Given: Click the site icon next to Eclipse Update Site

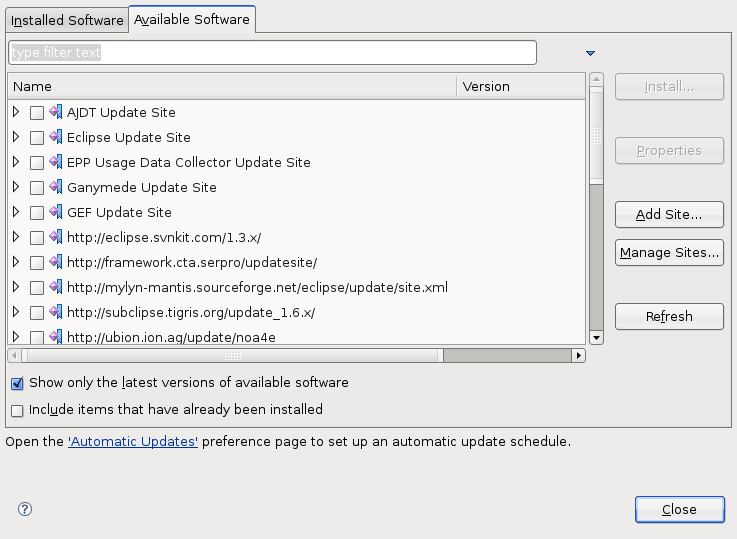Looking at the screenshot, I should [56, 137].
